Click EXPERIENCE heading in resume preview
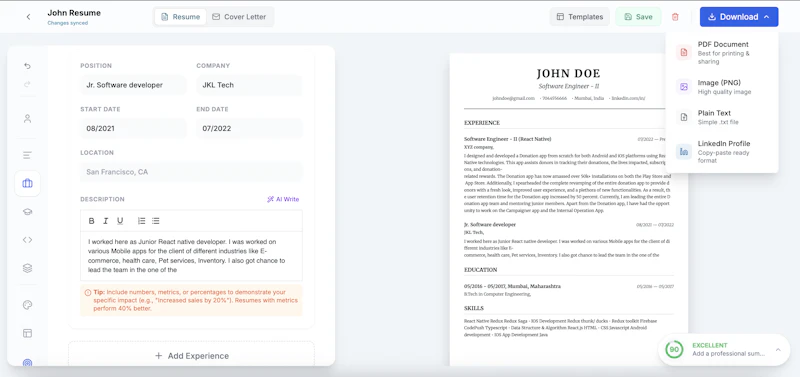800x377 pixels. 482,123
